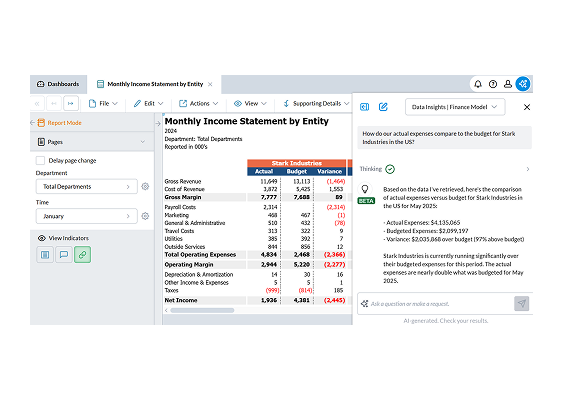Viewport: 564px width, 402px height.
Task: Open the user profile icon
Action: pos(508,84)
